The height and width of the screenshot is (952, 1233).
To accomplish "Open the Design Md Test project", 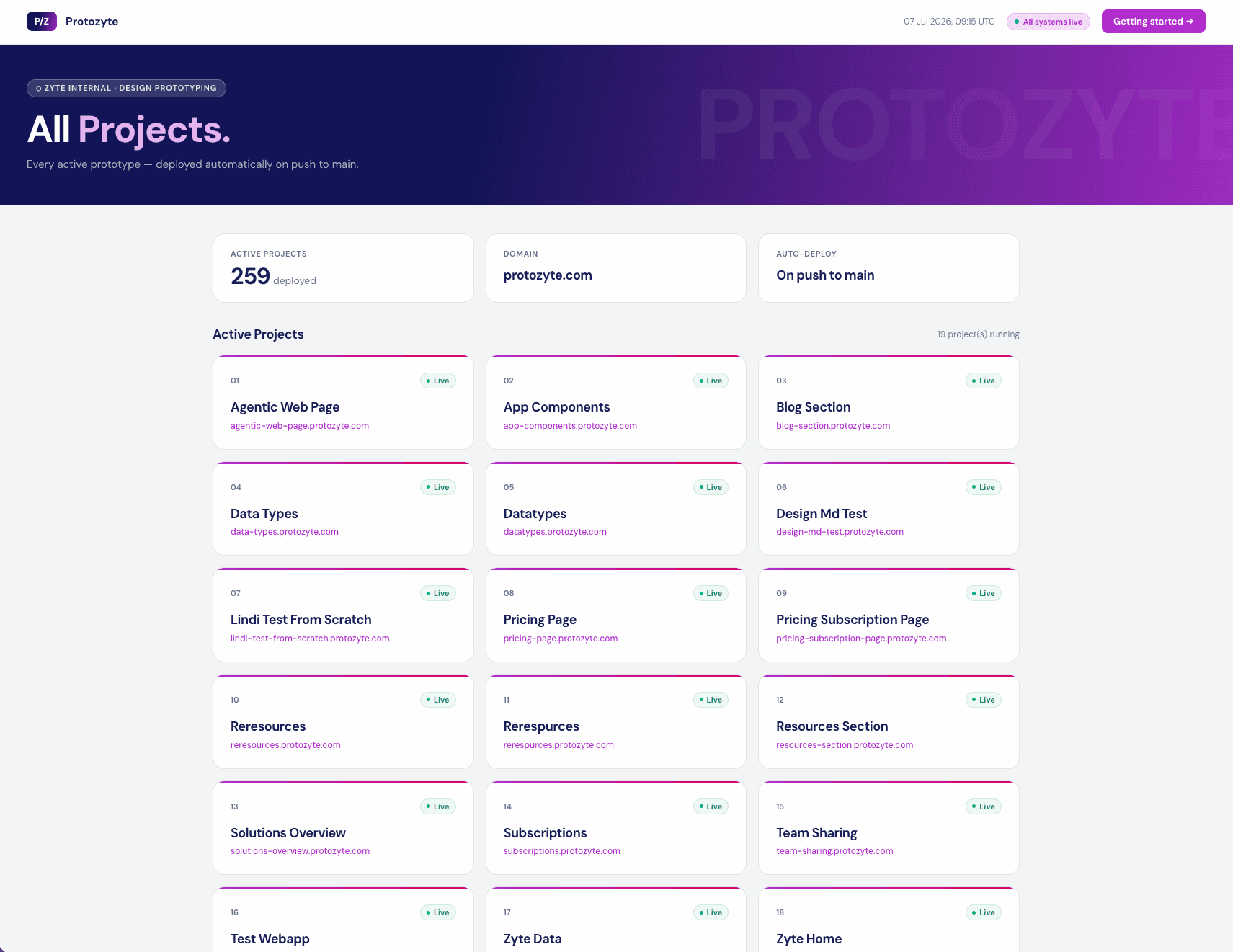I will coord(889,509).
